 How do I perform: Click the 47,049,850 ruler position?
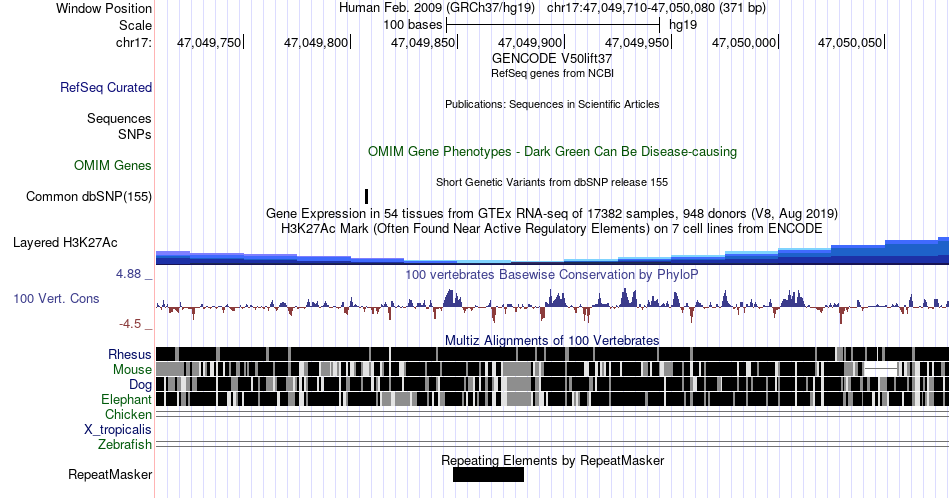(x=423, y=42)
